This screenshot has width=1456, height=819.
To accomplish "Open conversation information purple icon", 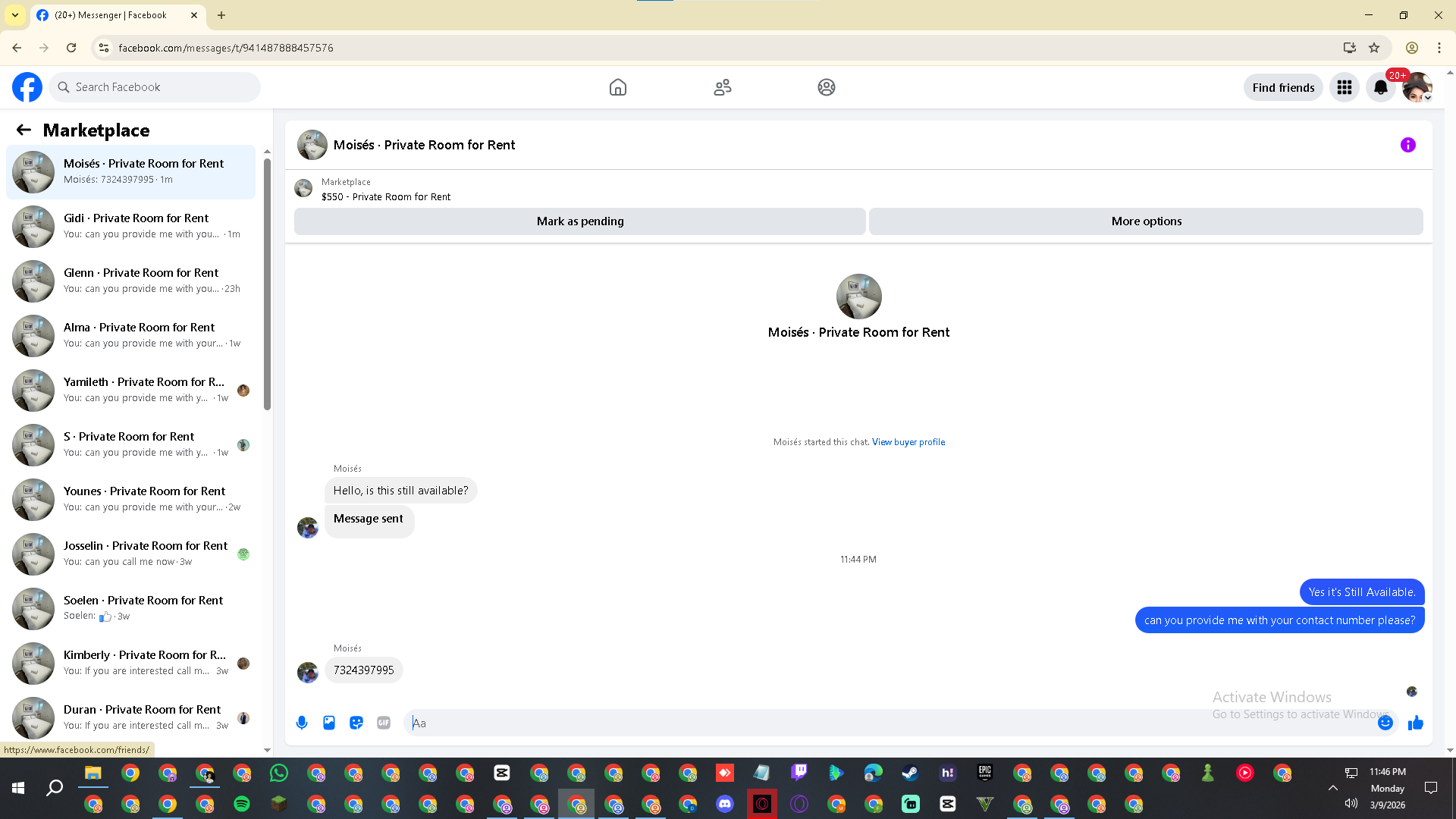I will click(1407, 145).
